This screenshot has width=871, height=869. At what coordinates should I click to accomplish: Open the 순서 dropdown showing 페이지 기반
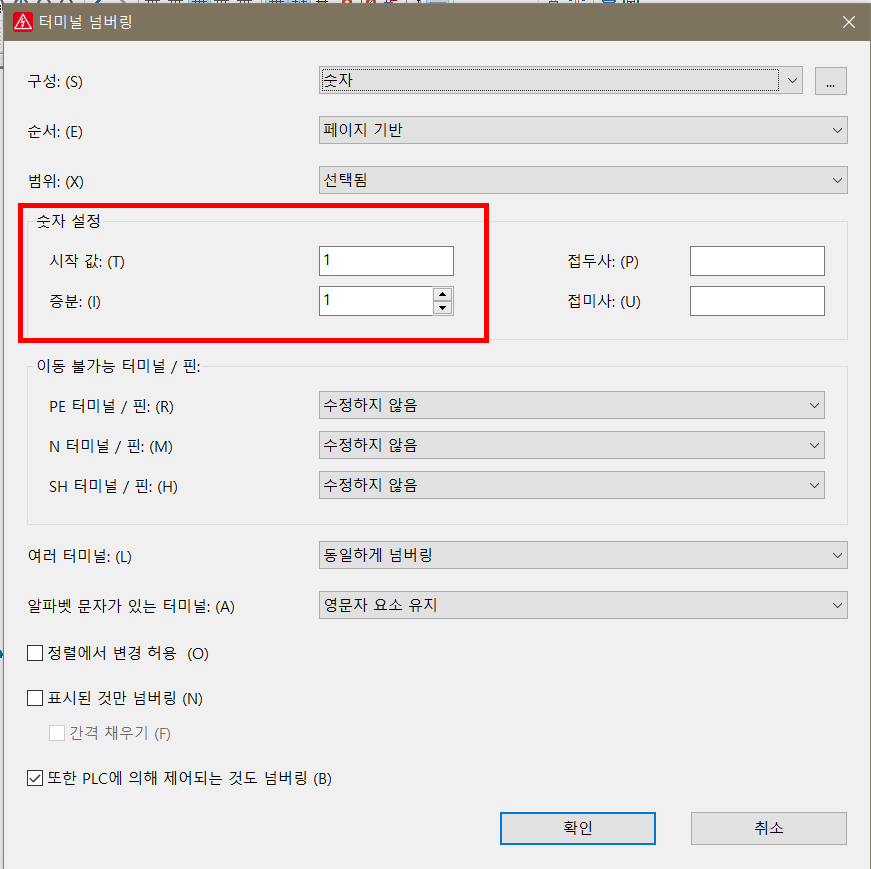point(583,130)
